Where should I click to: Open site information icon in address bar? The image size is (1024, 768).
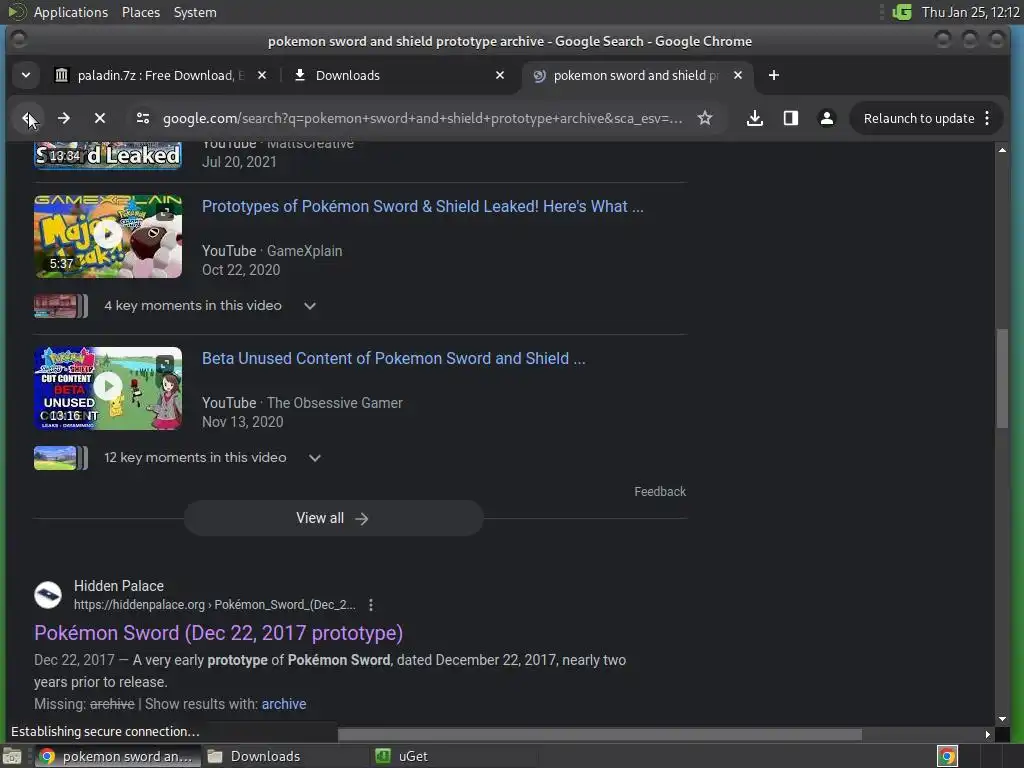tap(142, 118)
